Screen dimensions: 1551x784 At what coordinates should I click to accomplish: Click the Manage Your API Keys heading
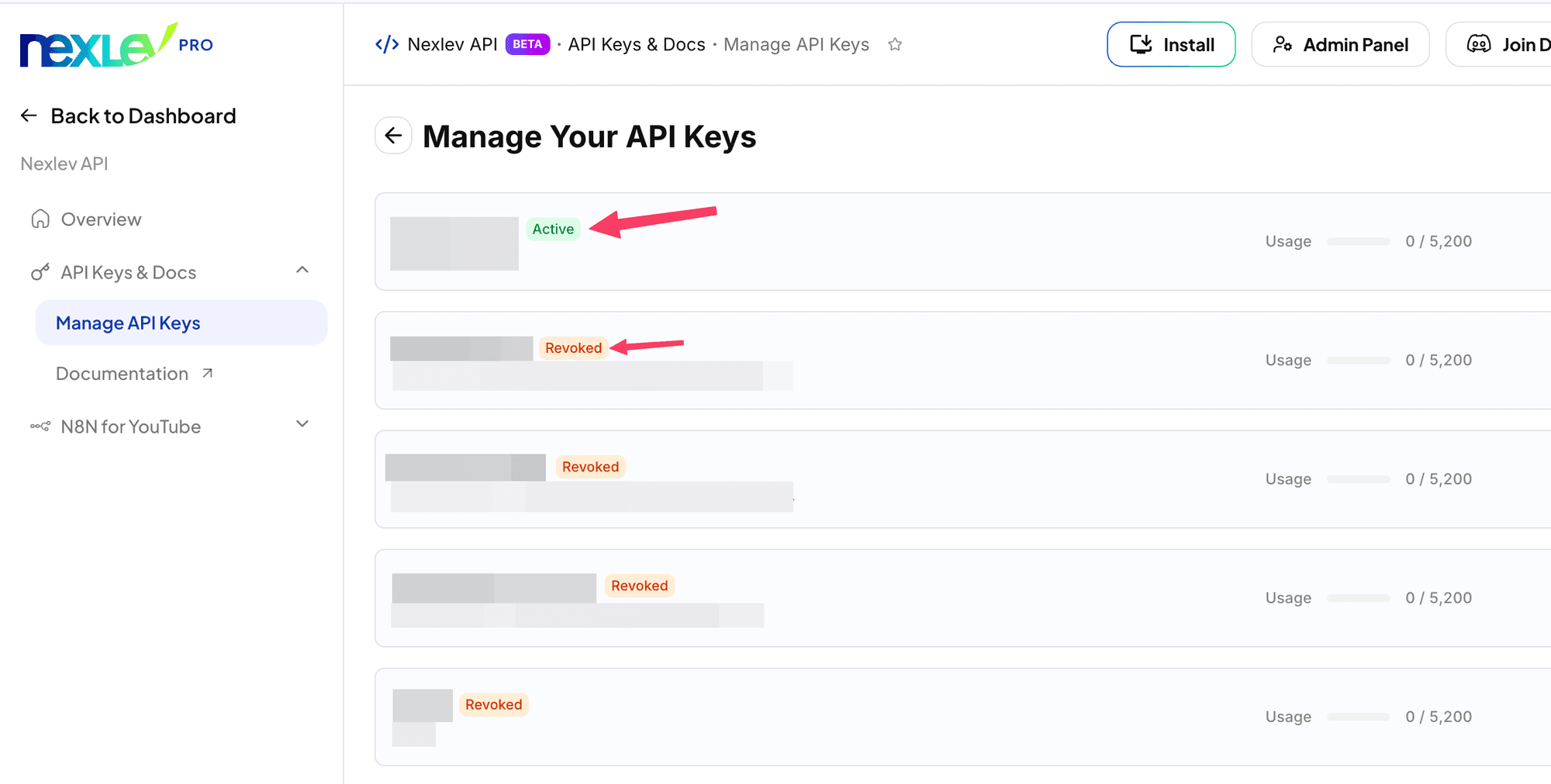tap(589, 136)
